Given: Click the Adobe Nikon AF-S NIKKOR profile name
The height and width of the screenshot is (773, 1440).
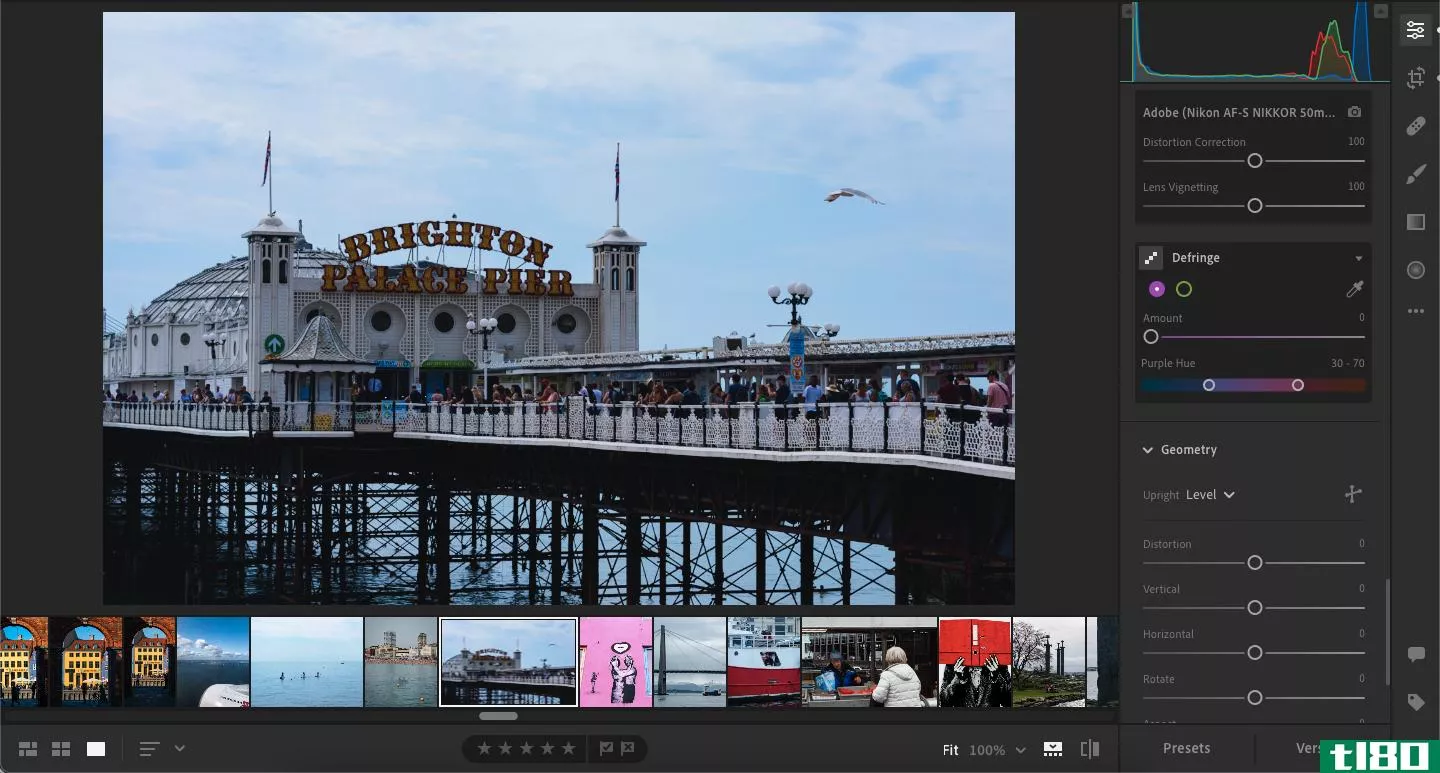Looking at the screenshot, I should [x=1239, y=113].
